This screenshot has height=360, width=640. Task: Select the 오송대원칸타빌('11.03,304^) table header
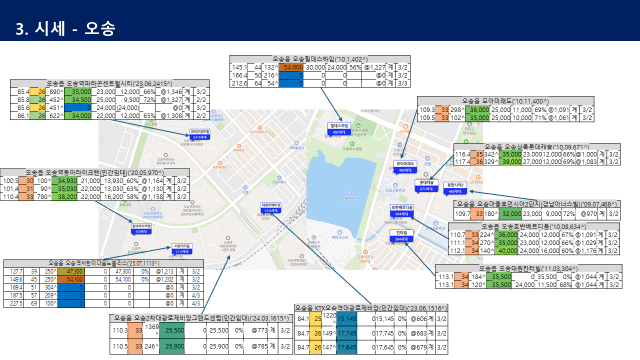[x=529, y=268]
